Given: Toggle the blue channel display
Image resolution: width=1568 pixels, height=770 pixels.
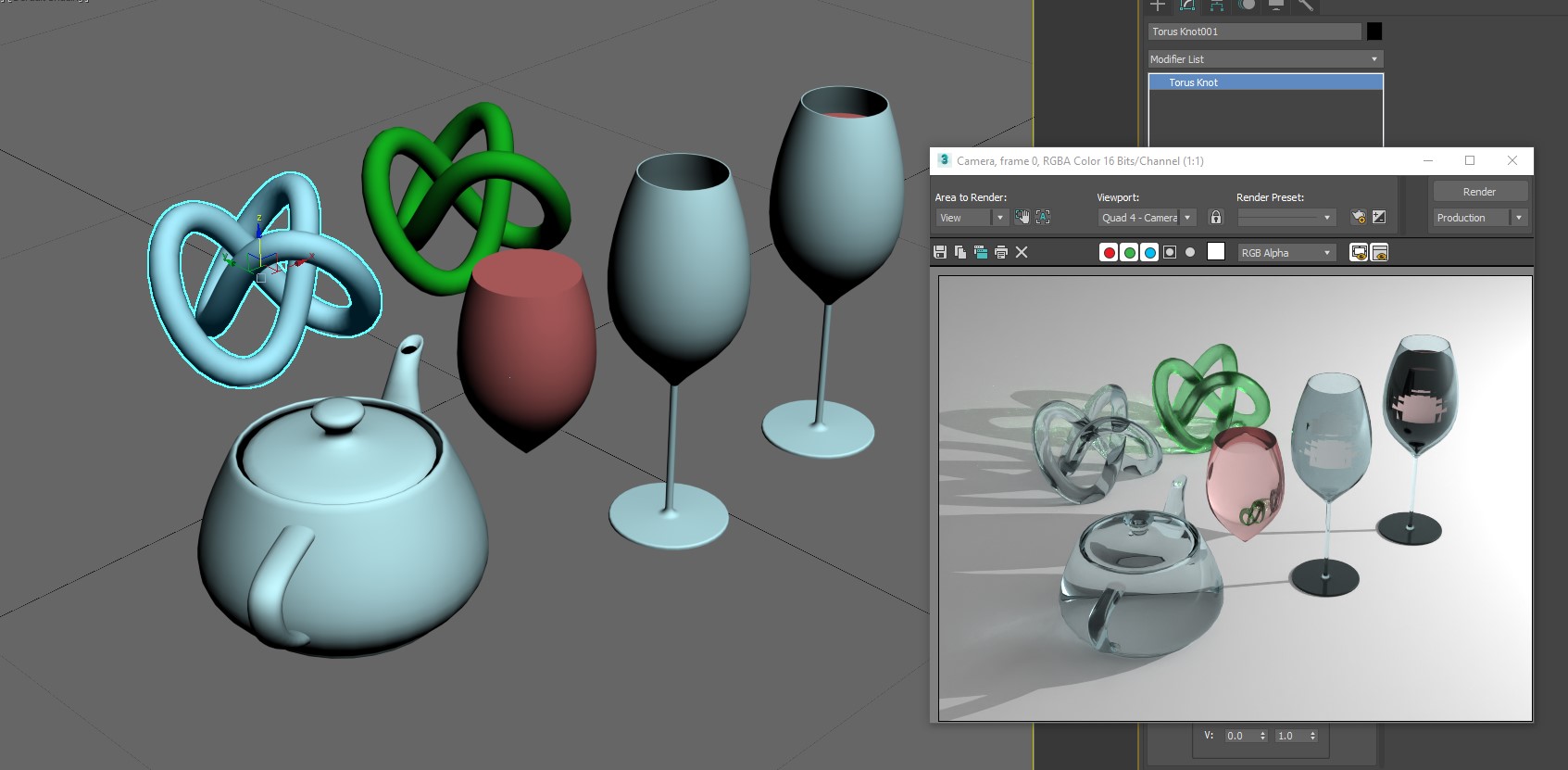Looking at the screenshot, I should pyautogui.click(x=1149, y=252).
